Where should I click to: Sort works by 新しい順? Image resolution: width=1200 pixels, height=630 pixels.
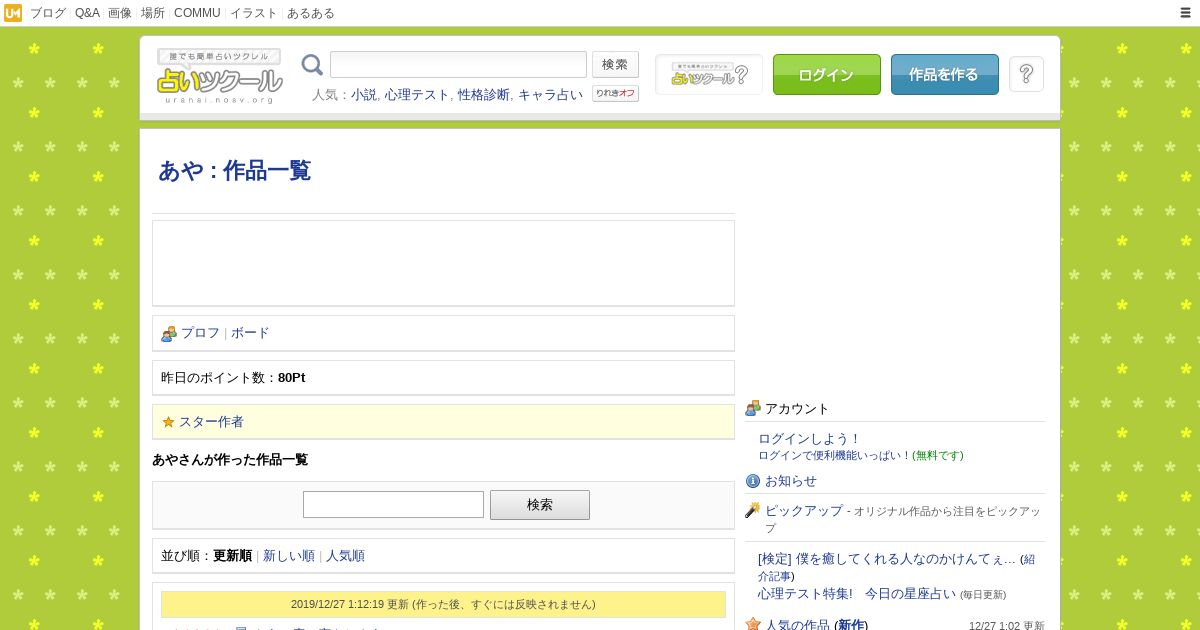289,556
